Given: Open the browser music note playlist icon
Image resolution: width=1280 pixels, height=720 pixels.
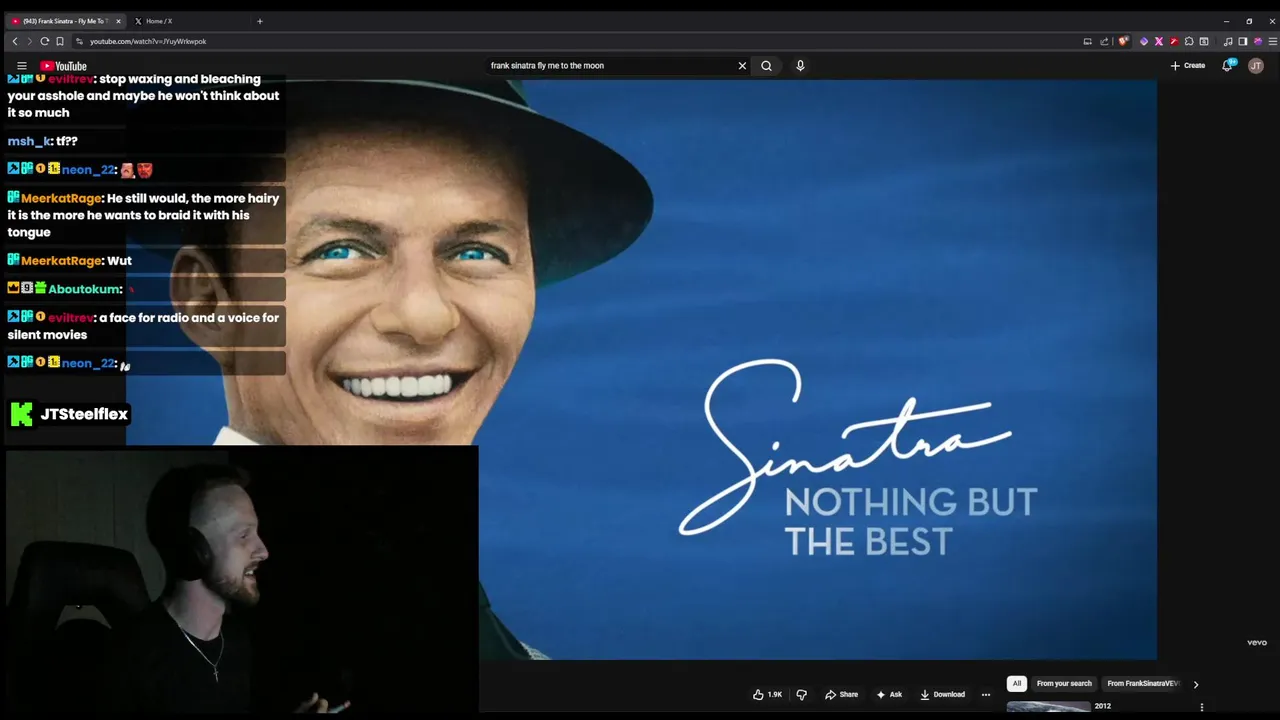Looking at the screenshot, I should pyautogui.click(x=1228, y=41).
